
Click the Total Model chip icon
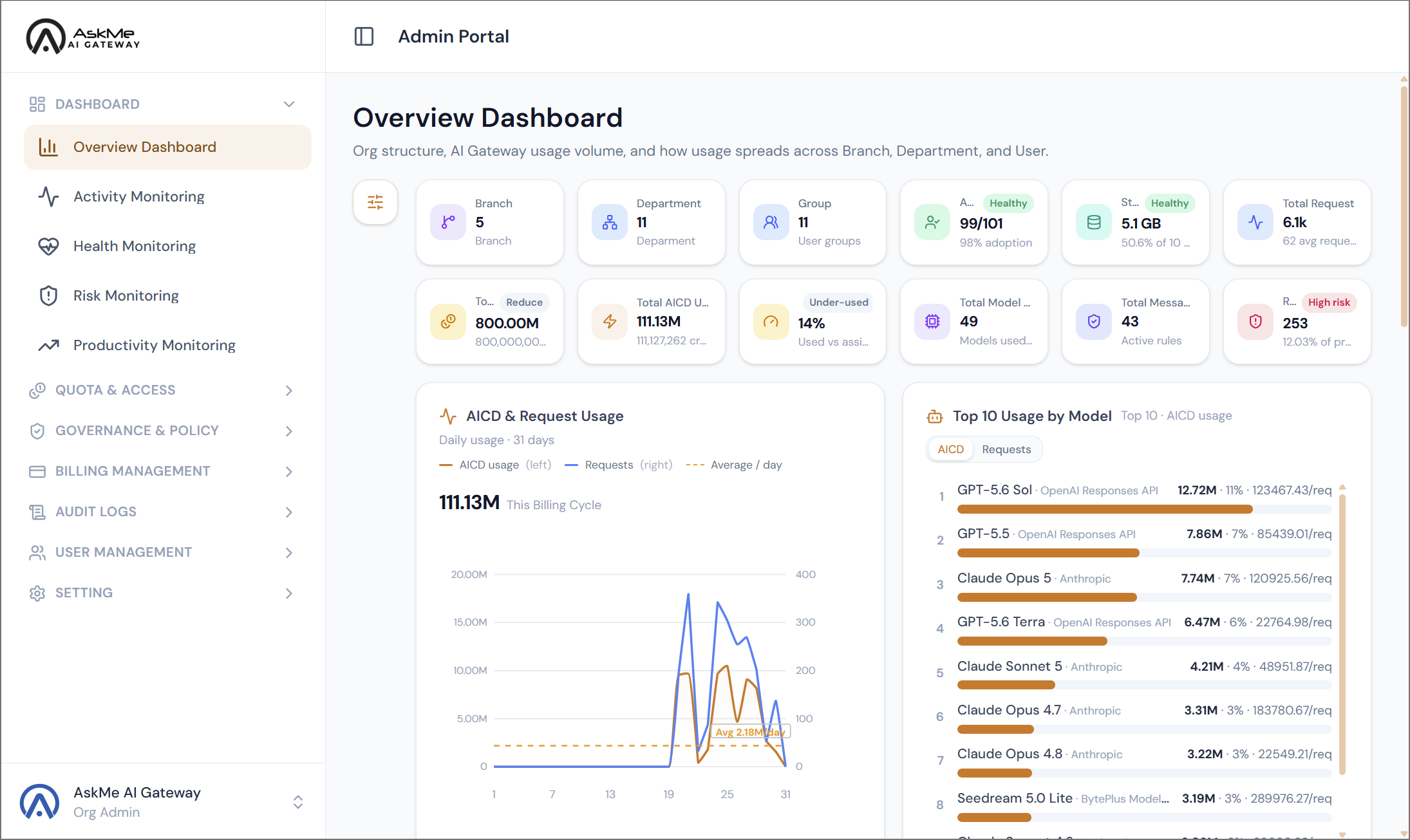932,321
